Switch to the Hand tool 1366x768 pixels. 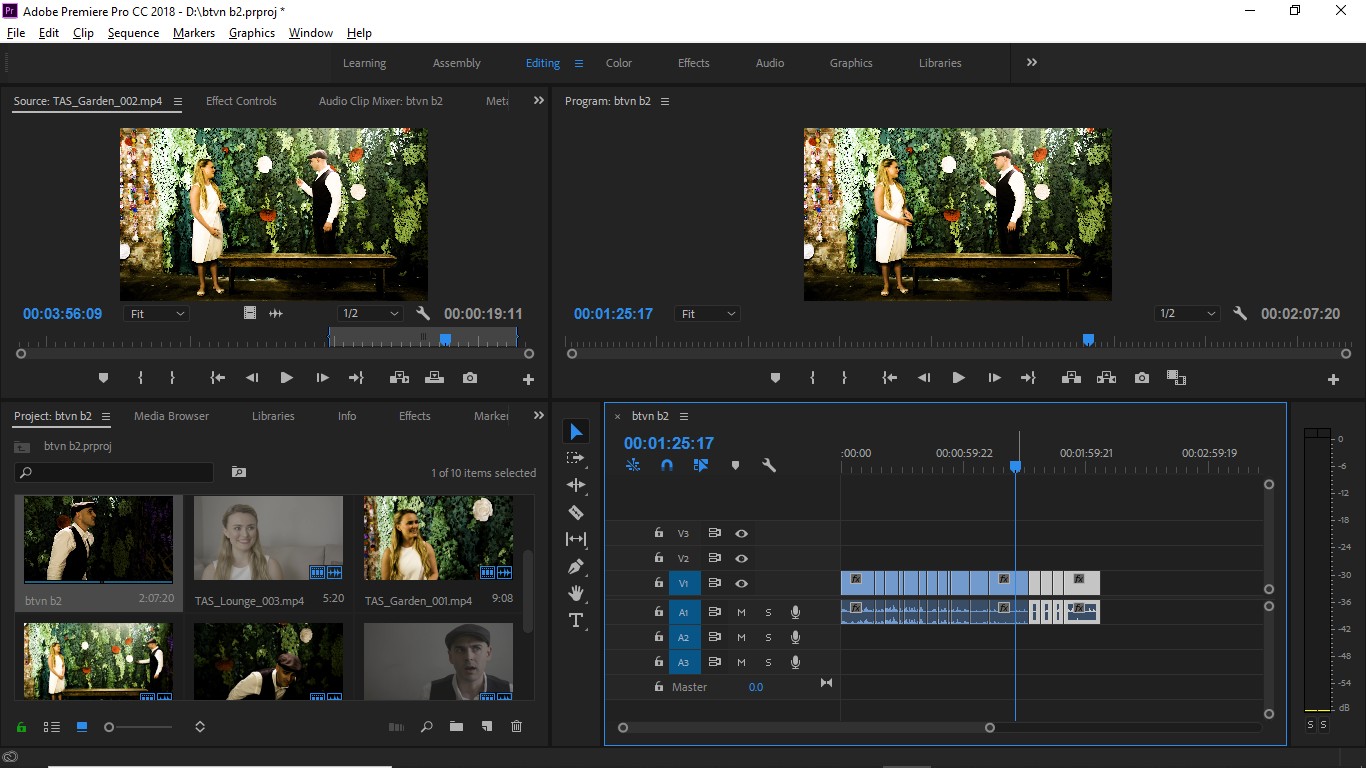point(576,593)
